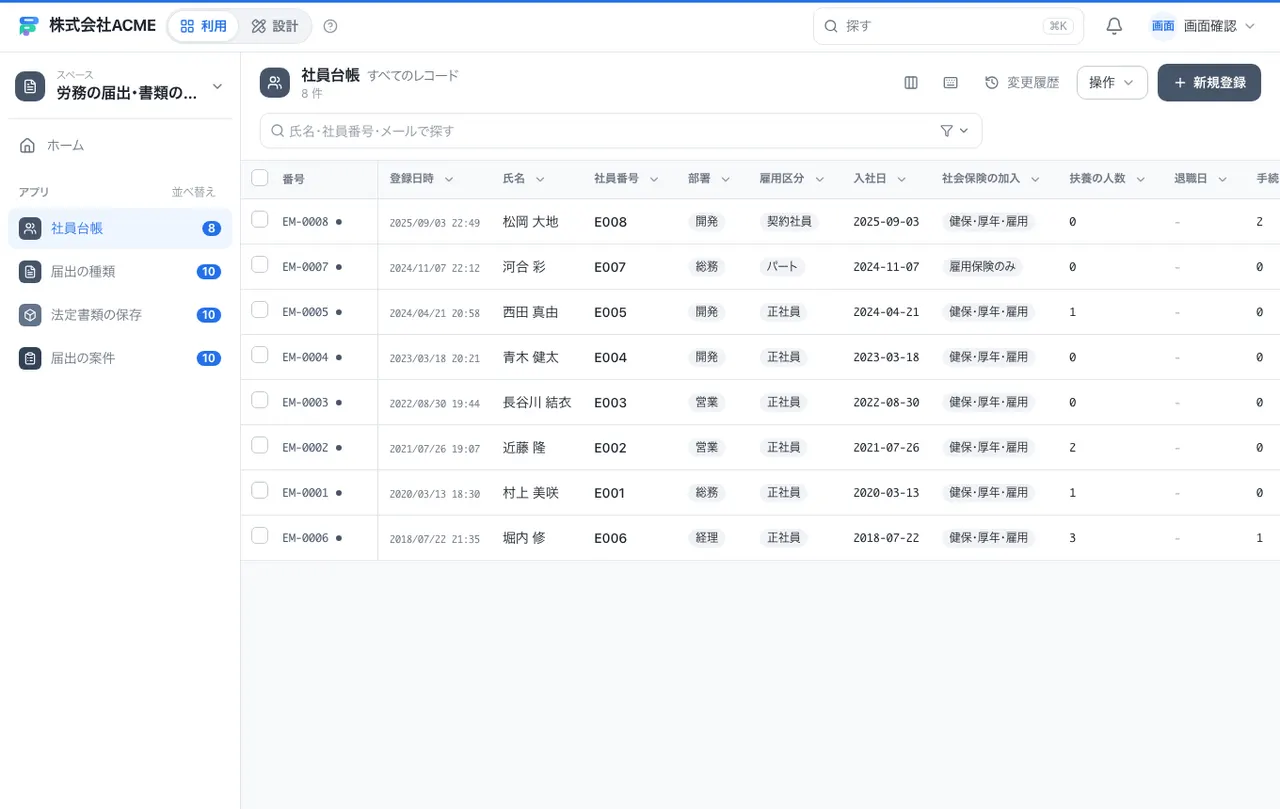Click the ホーム house icon

point(28,145)
